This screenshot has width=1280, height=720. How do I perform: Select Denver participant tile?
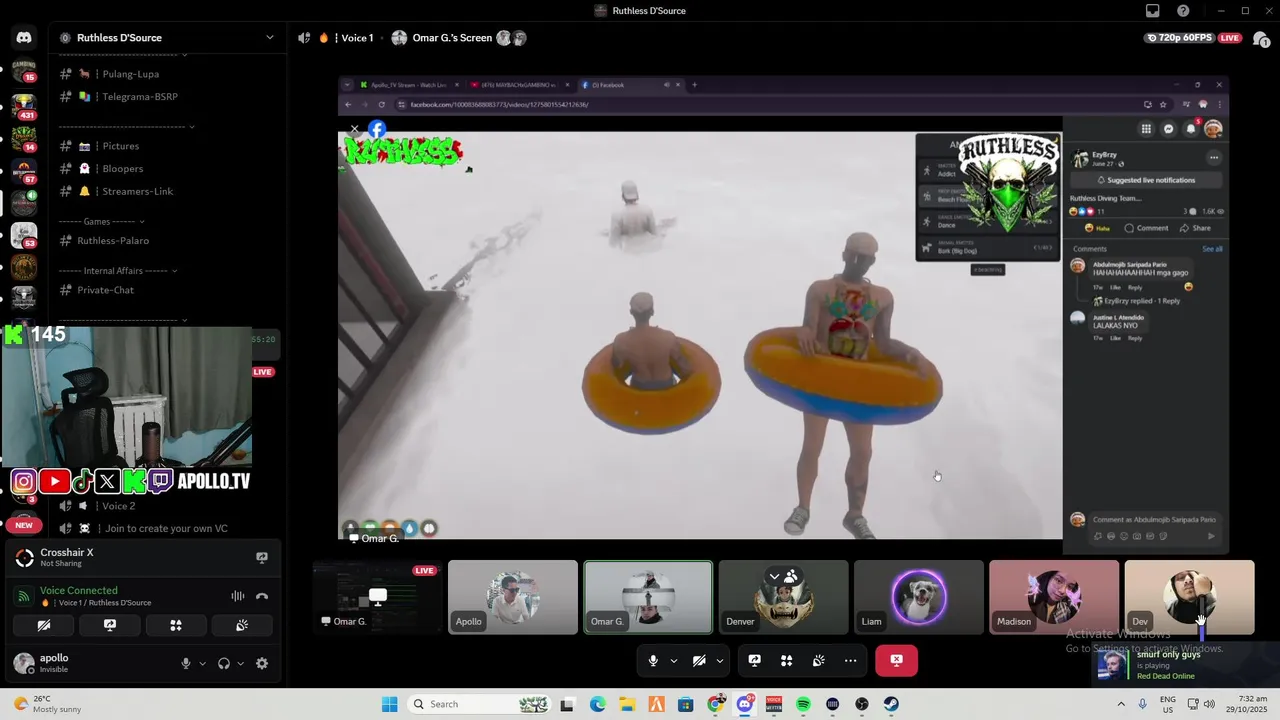pos(783,597)
